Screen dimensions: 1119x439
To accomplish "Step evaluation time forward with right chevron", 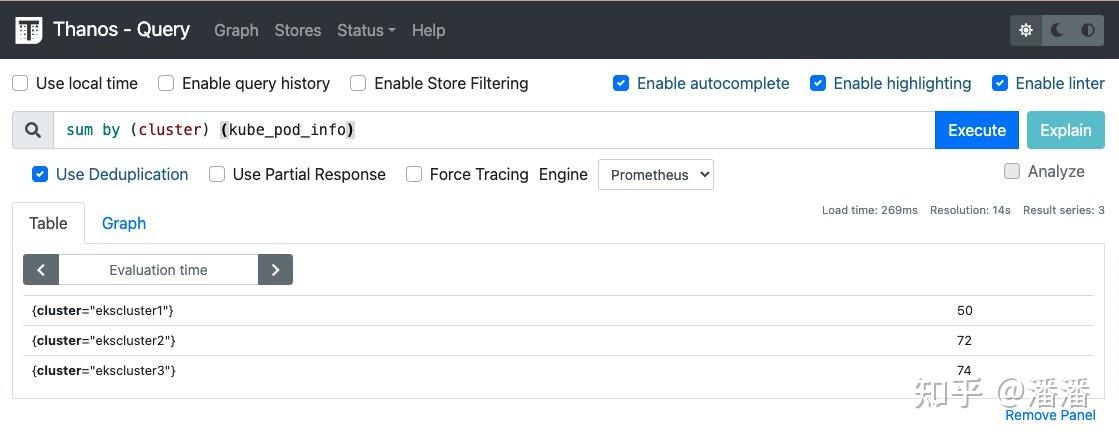I will pos(275,270).
